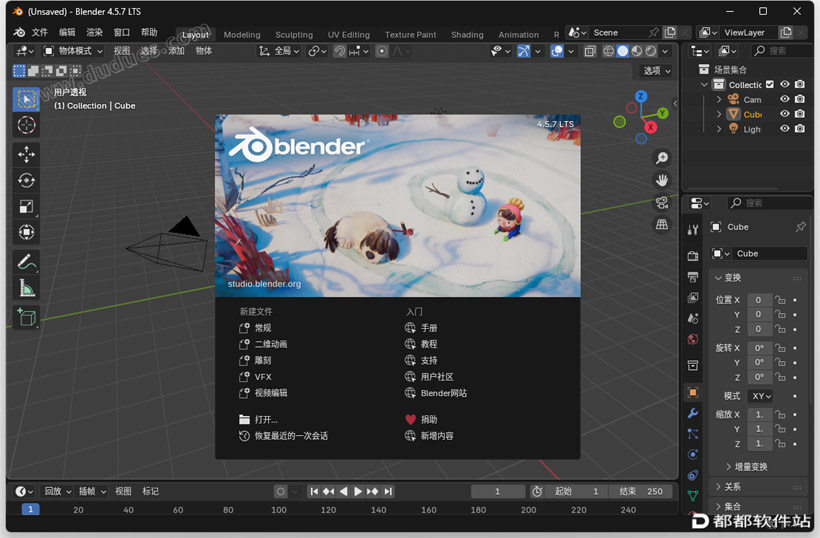
Task: Select the 3D Cursor tool
Action: [x=26, y=125]
